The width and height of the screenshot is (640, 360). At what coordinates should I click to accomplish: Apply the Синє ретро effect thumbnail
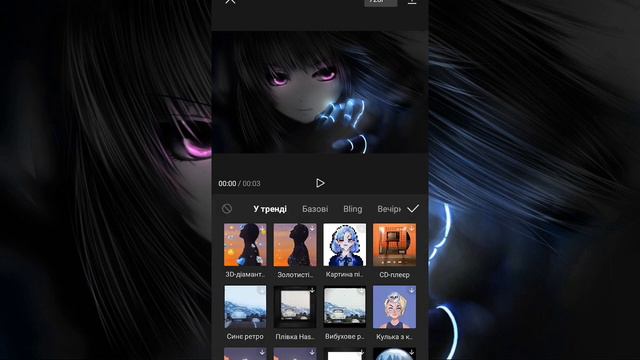pos(245,307)
